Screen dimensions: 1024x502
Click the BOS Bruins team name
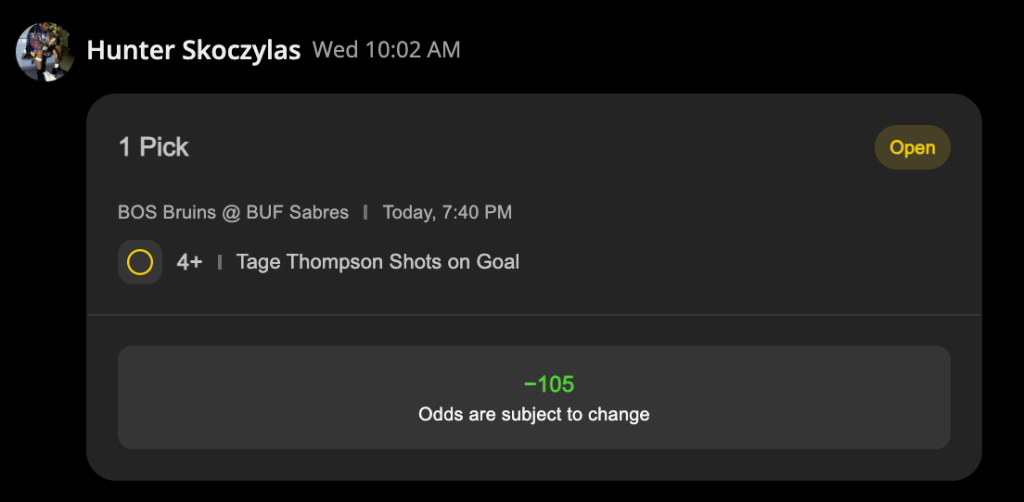pyautogui.click(x=168, y=212)
